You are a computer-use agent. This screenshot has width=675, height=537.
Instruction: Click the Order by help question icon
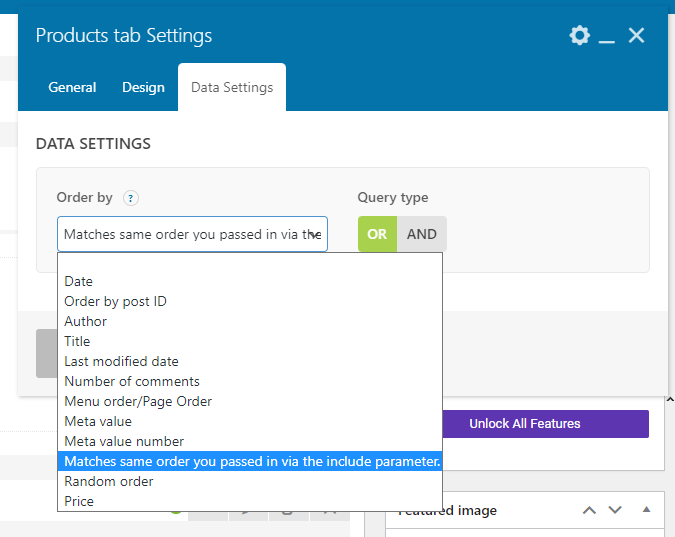(x=130, y=198)
